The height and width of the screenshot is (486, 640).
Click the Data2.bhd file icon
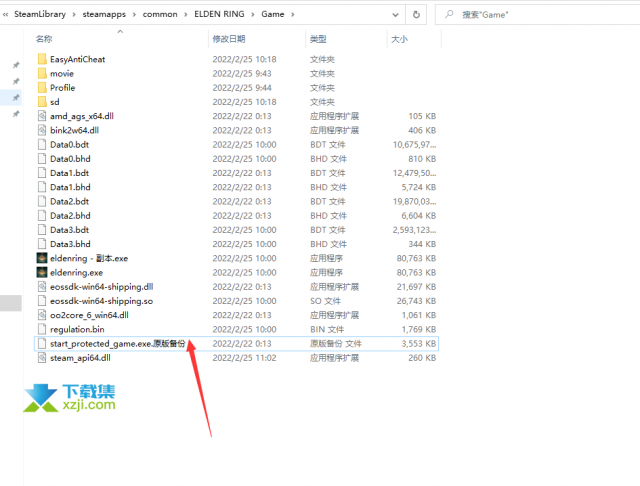[42, 215]
